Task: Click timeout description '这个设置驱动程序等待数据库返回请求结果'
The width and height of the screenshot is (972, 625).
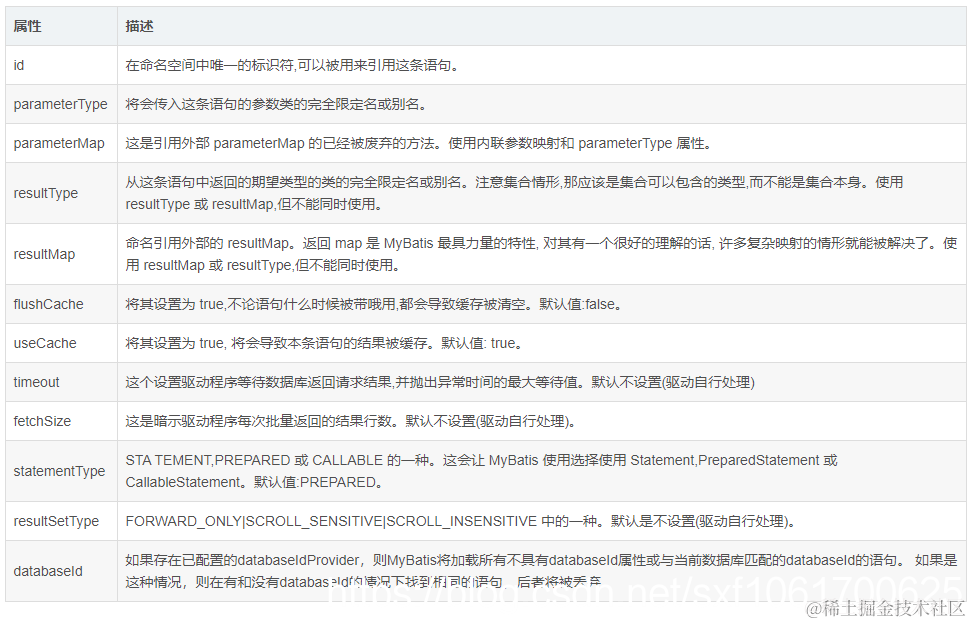Action: (x=258, y=383)
